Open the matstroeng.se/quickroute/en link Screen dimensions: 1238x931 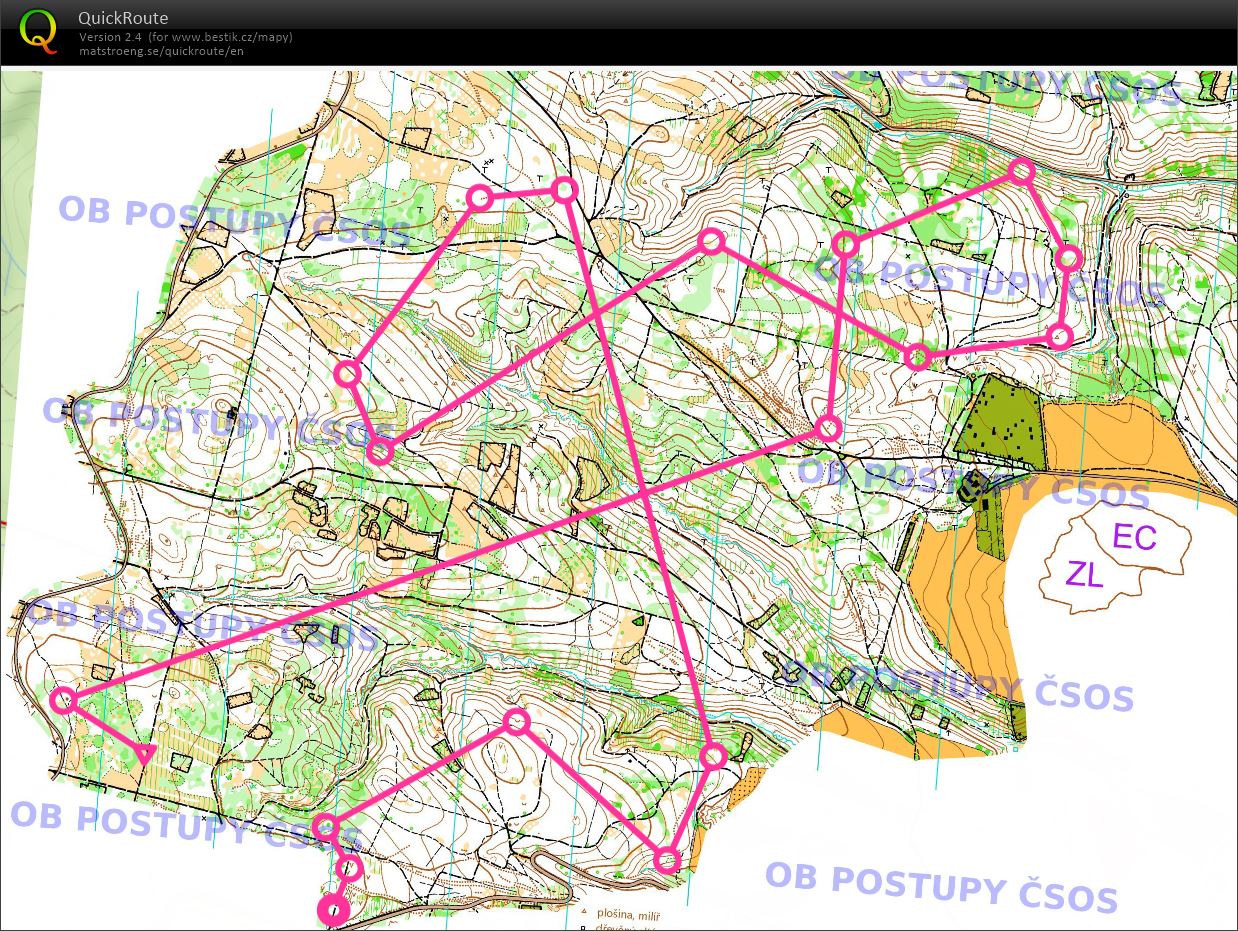coord(161,51)
